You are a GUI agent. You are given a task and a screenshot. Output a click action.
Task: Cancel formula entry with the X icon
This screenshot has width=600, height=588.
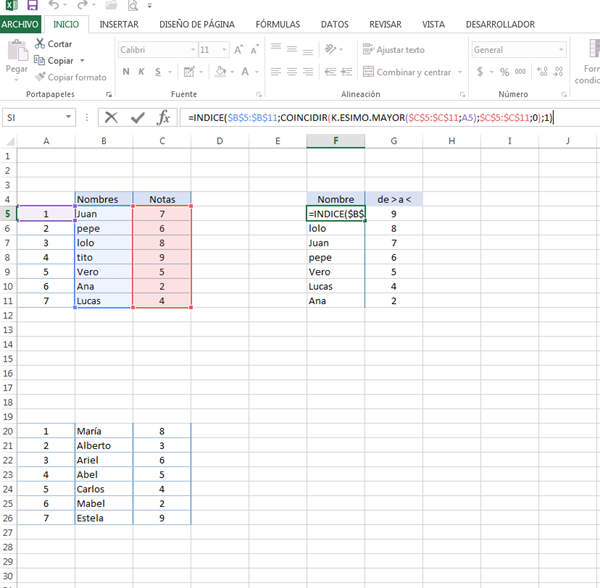click(x=111, y=117)
